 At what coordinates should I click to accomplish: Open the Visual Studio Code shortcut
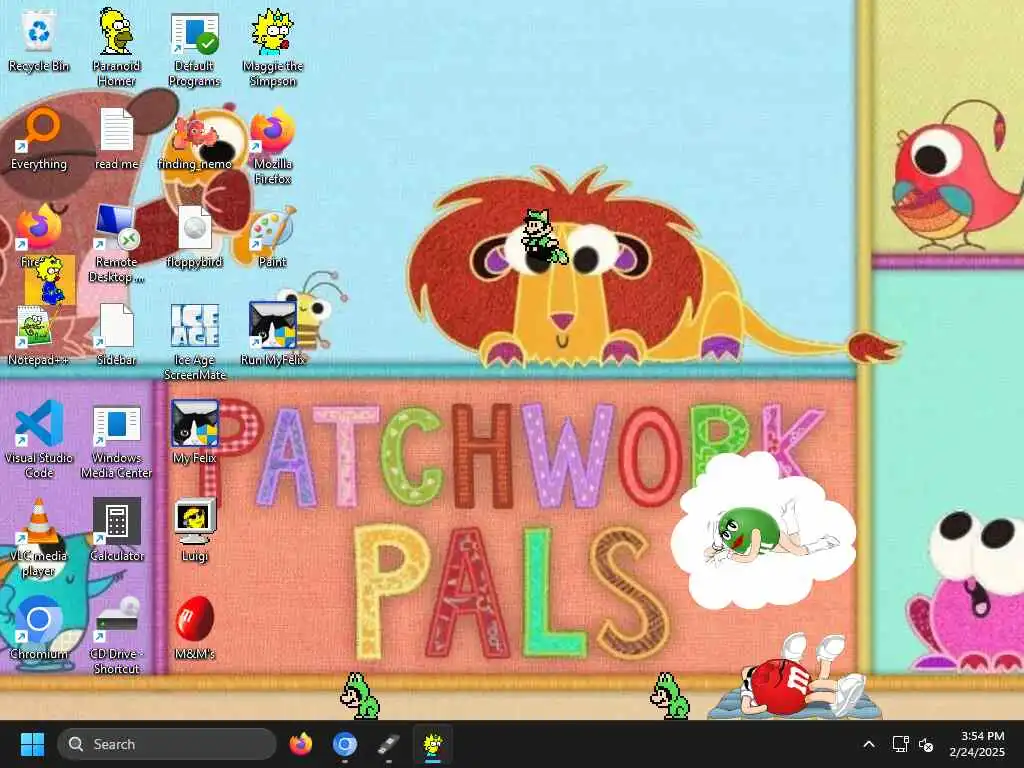[39, 440]
